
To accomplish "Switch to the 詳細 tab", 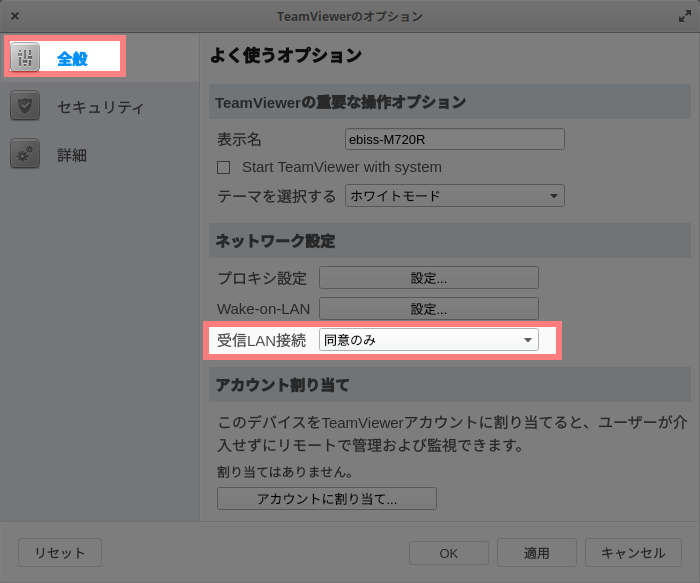I will [x=100, y=154].
